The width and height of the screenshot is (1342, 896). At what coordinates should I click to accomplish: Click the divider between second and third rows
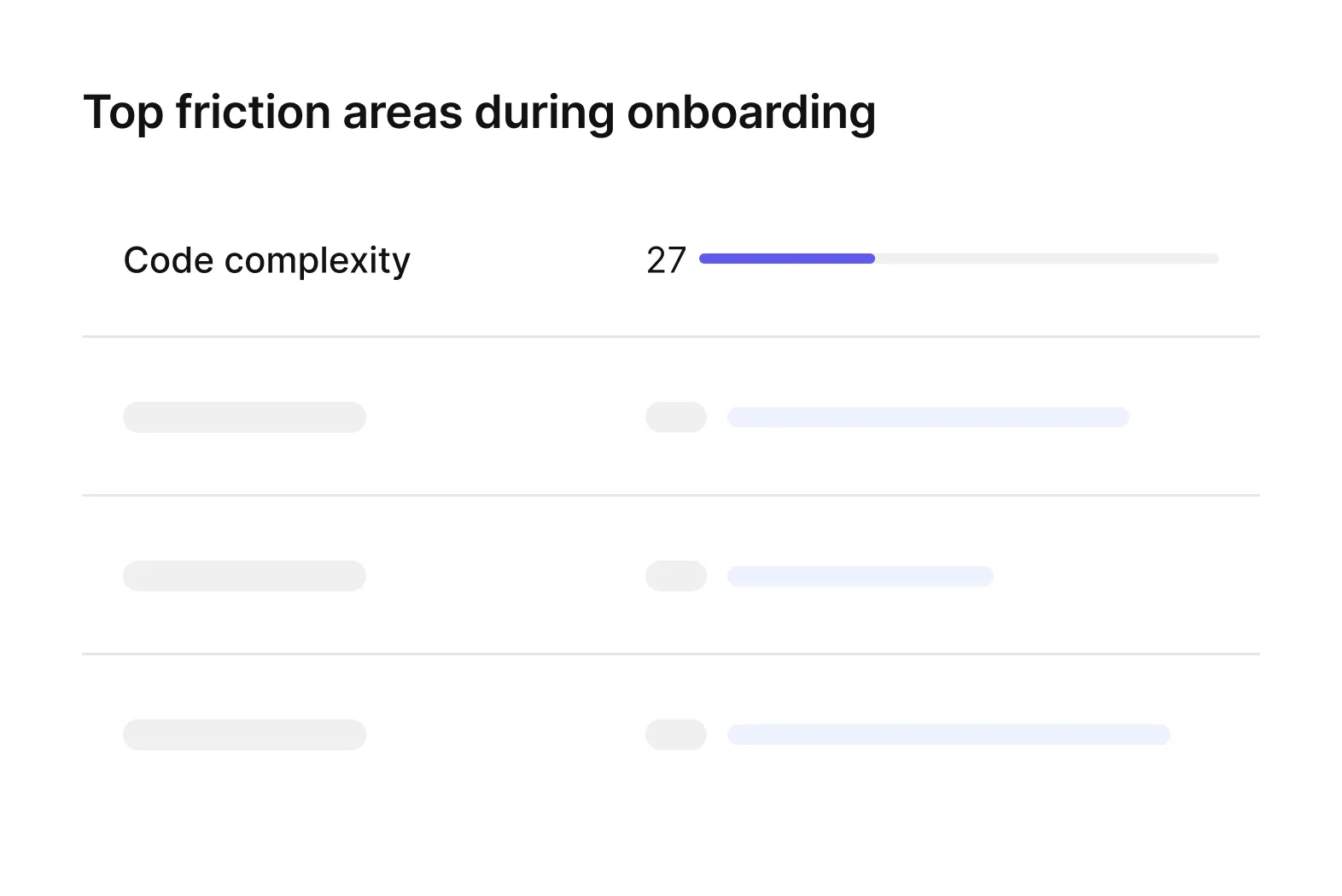click(670, 495)
